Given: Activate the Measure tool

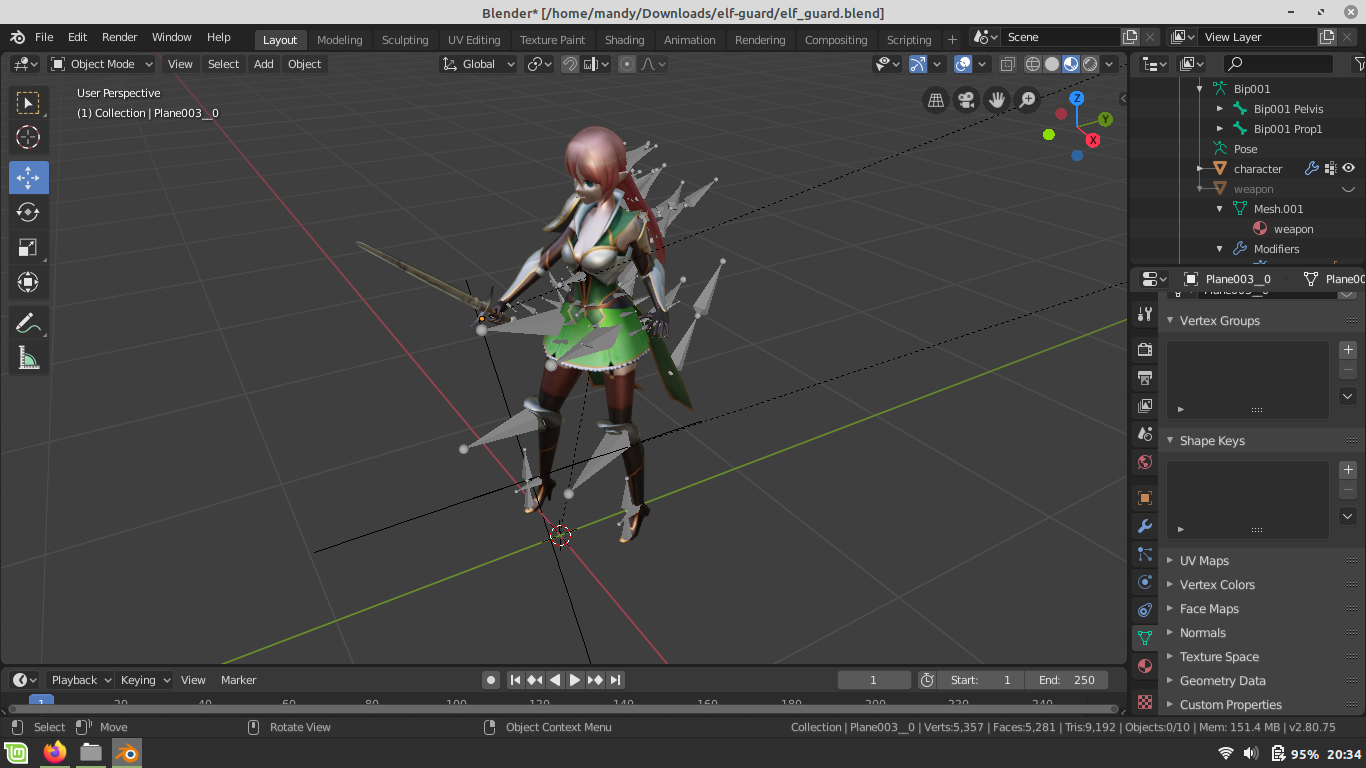Looking at the screenshot, I should tap(28, 359).
